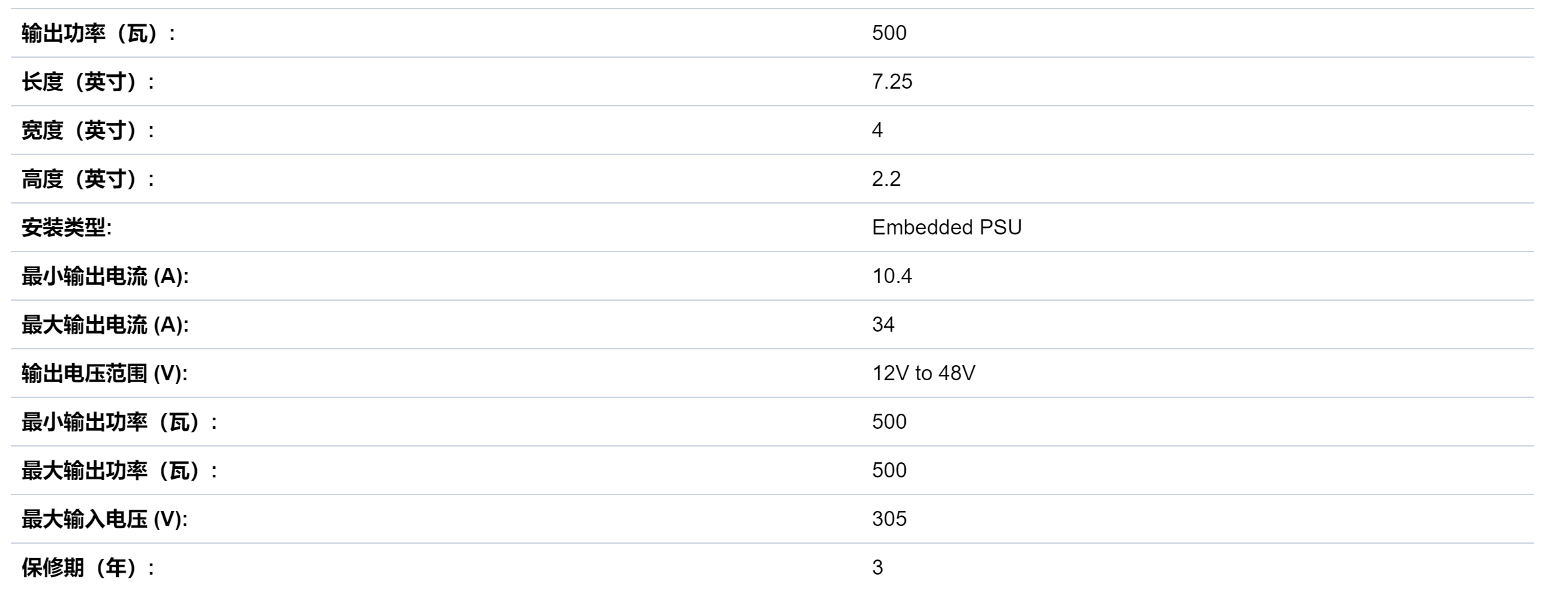Screen dimensions: 1568x593
Task: Click the 最小输出电流 (A) label
Action: [x=105, y=276]
